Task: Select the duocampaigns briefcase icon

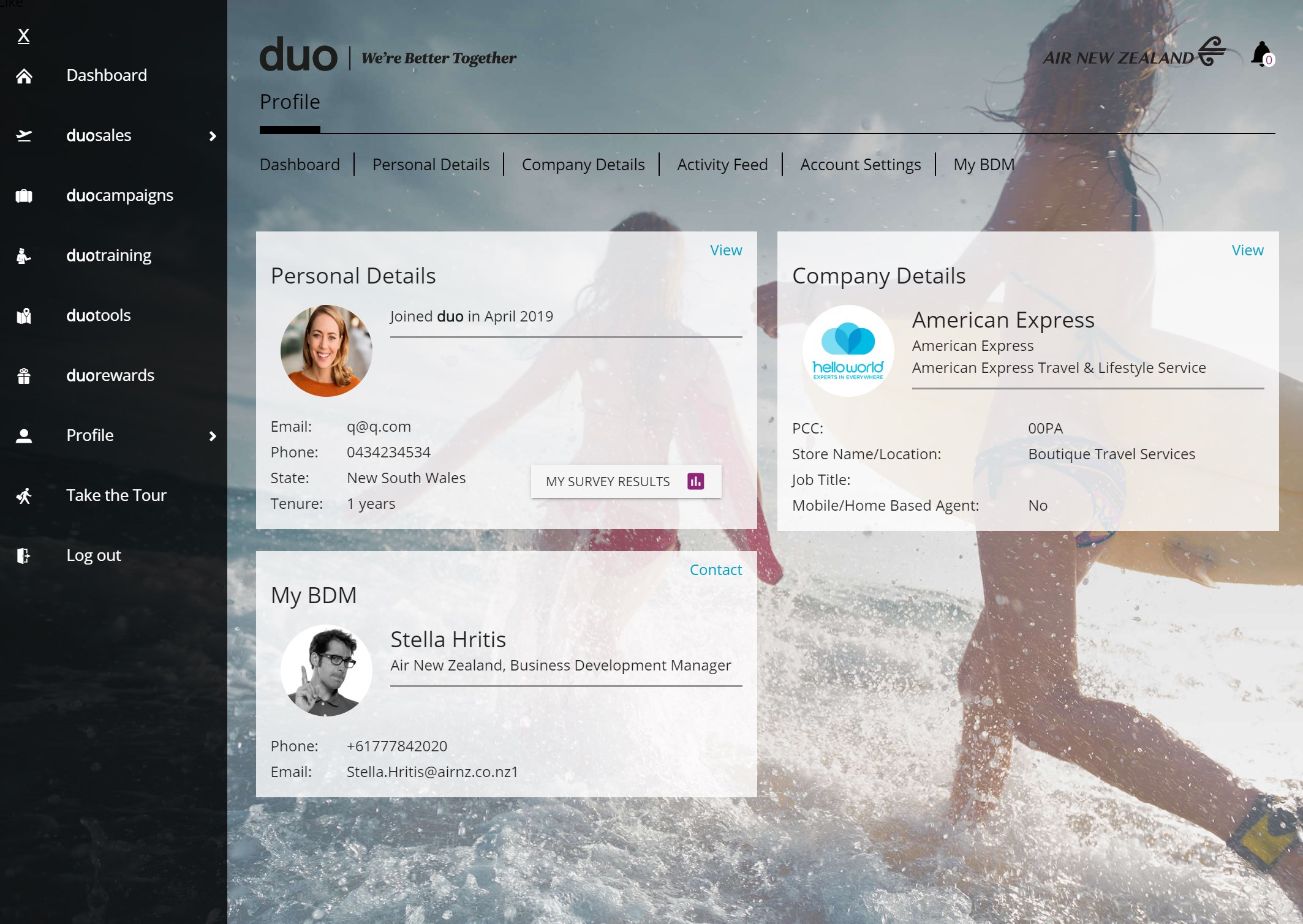Action: pos(25,196)
